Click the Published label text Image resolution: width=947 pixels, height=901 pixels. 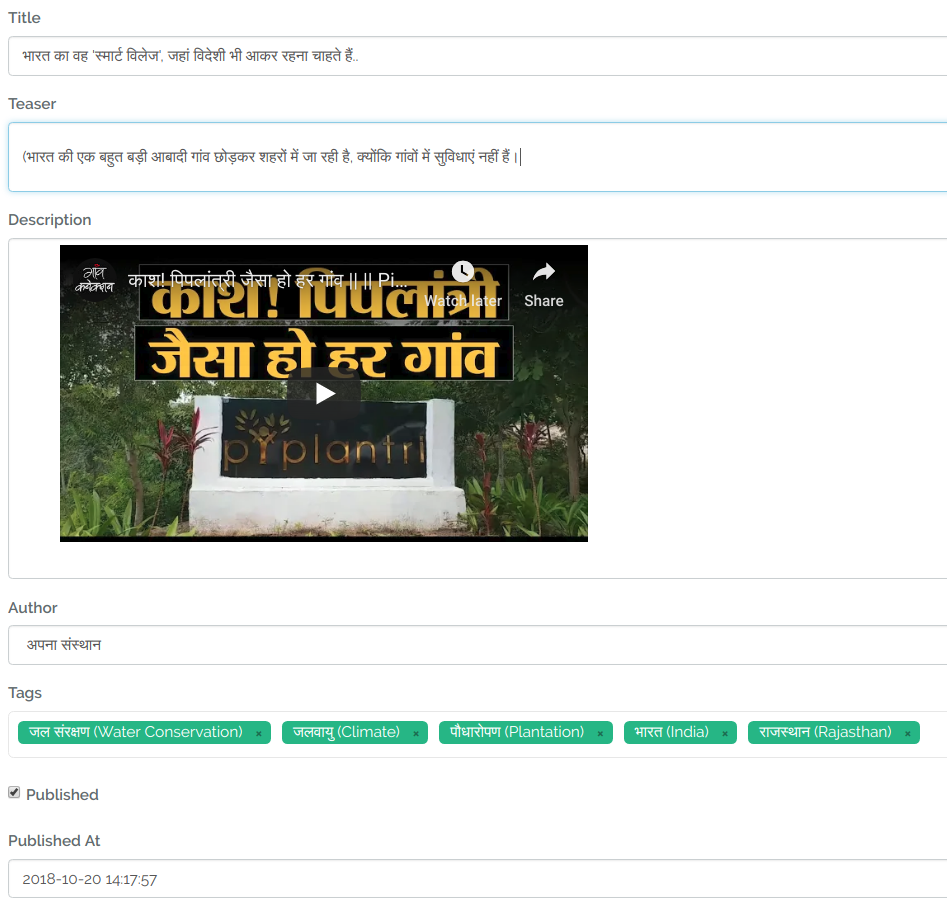62,795
